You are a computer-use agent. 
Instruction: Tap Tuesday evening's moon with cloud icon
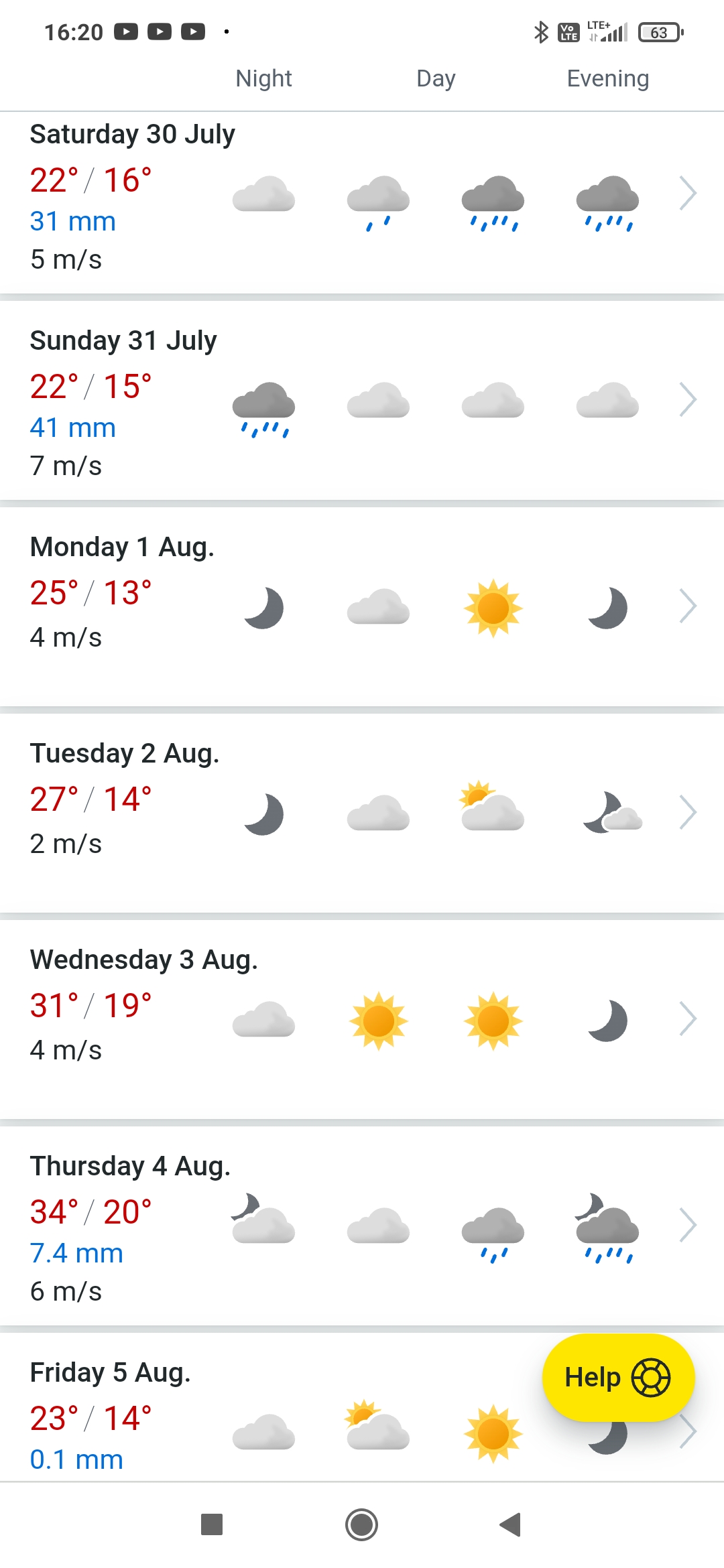point(611,813)
